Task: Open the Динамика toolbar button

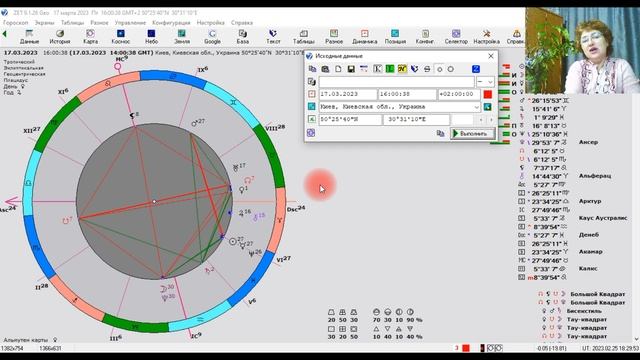Action: pos(364,36)
